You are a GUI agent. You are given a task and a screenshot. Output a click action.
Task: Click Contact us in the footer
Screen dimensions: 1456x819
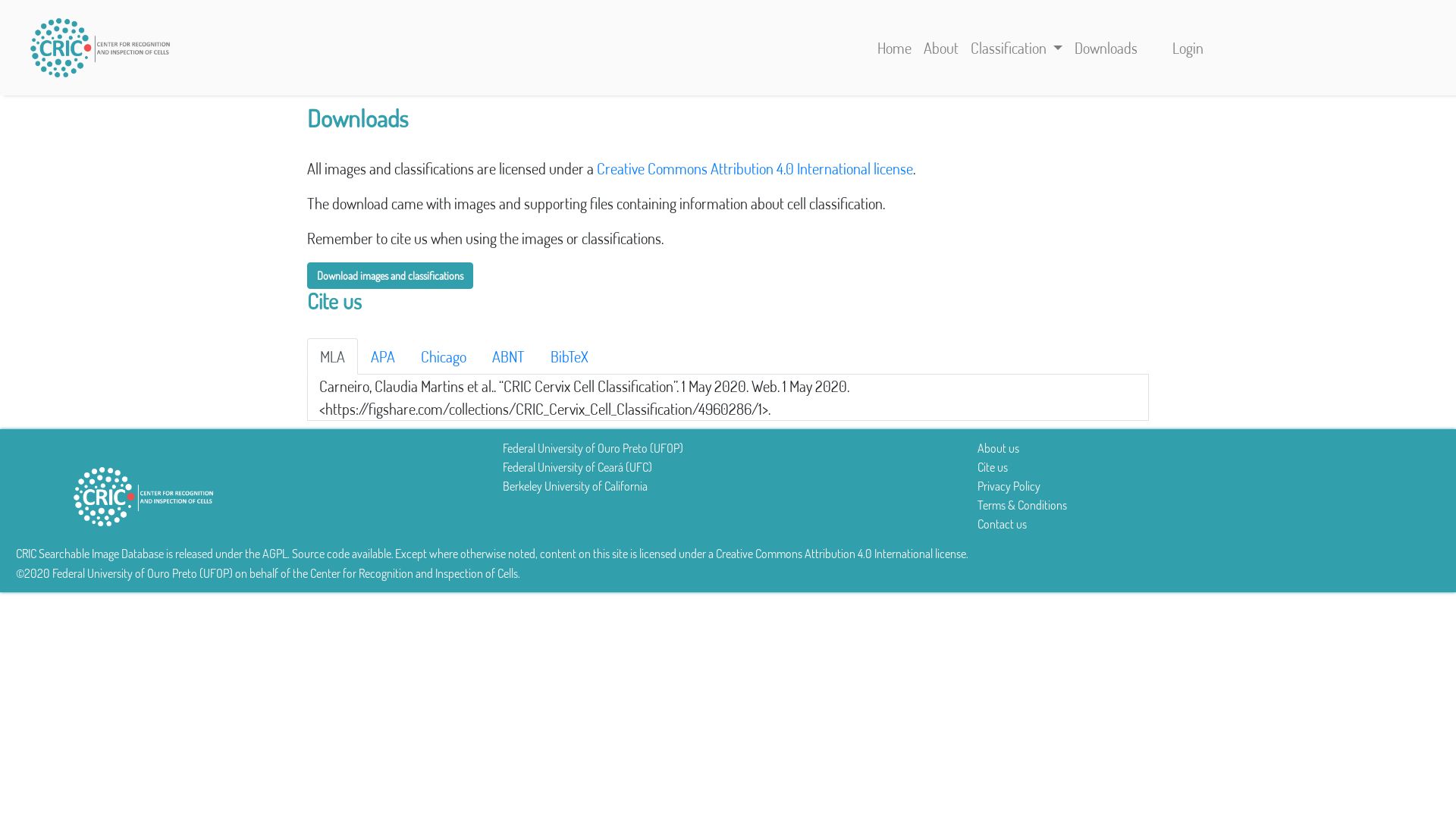[1002, 524]
